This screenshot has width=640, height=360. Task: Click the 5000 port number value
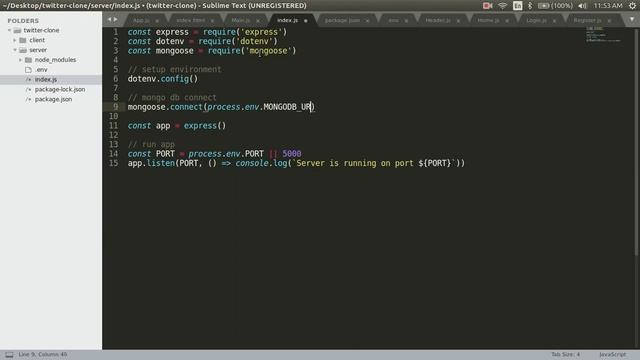coord(291,154)
